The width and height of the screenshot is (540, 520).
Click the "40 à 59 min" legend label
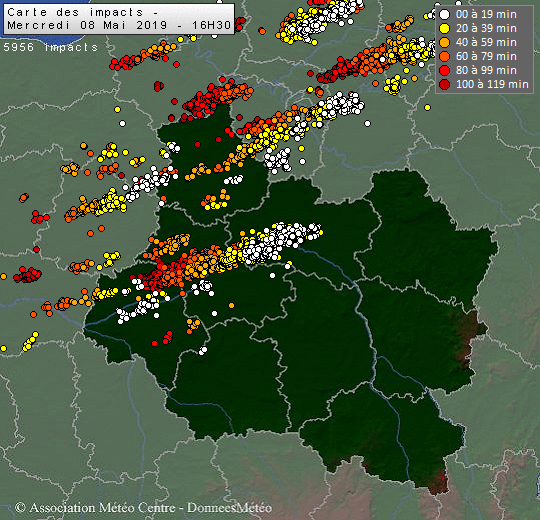pyautogui.click(x=486, y=42)
